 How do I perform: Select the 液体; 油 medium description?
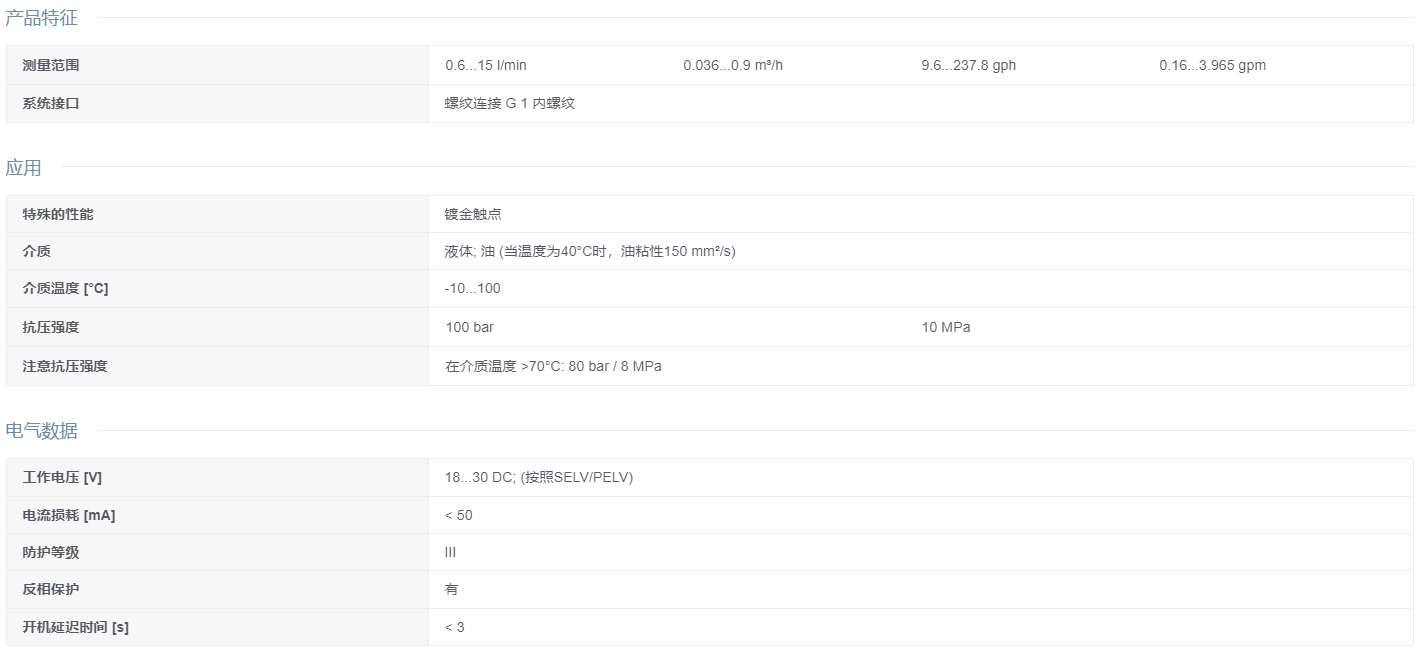tap(590, 251)
